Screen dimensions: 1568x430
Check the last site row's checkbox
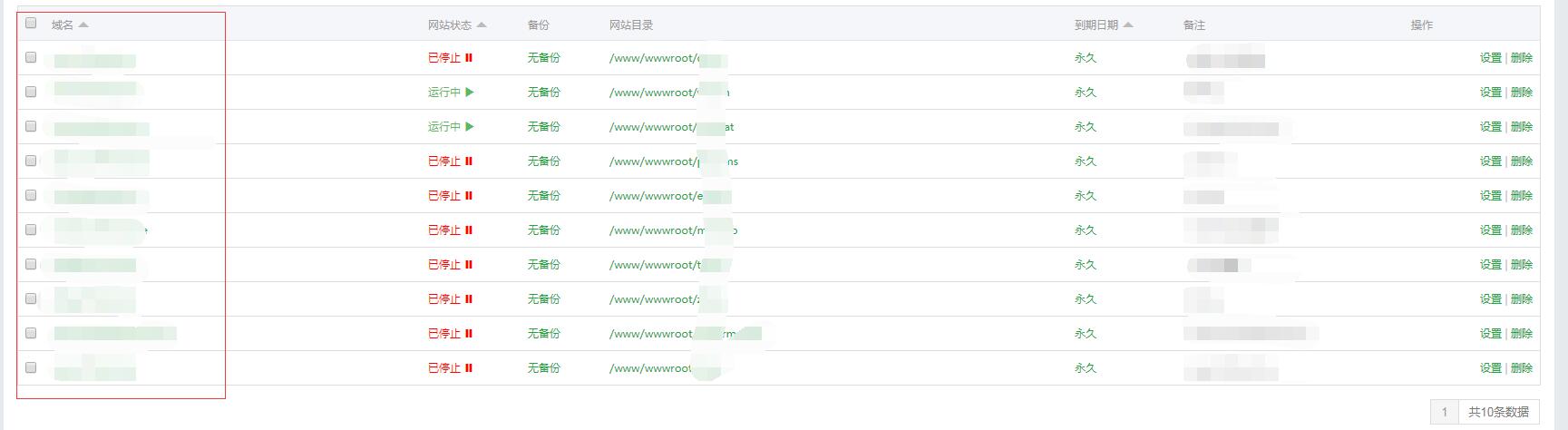[x=31, y=367]
